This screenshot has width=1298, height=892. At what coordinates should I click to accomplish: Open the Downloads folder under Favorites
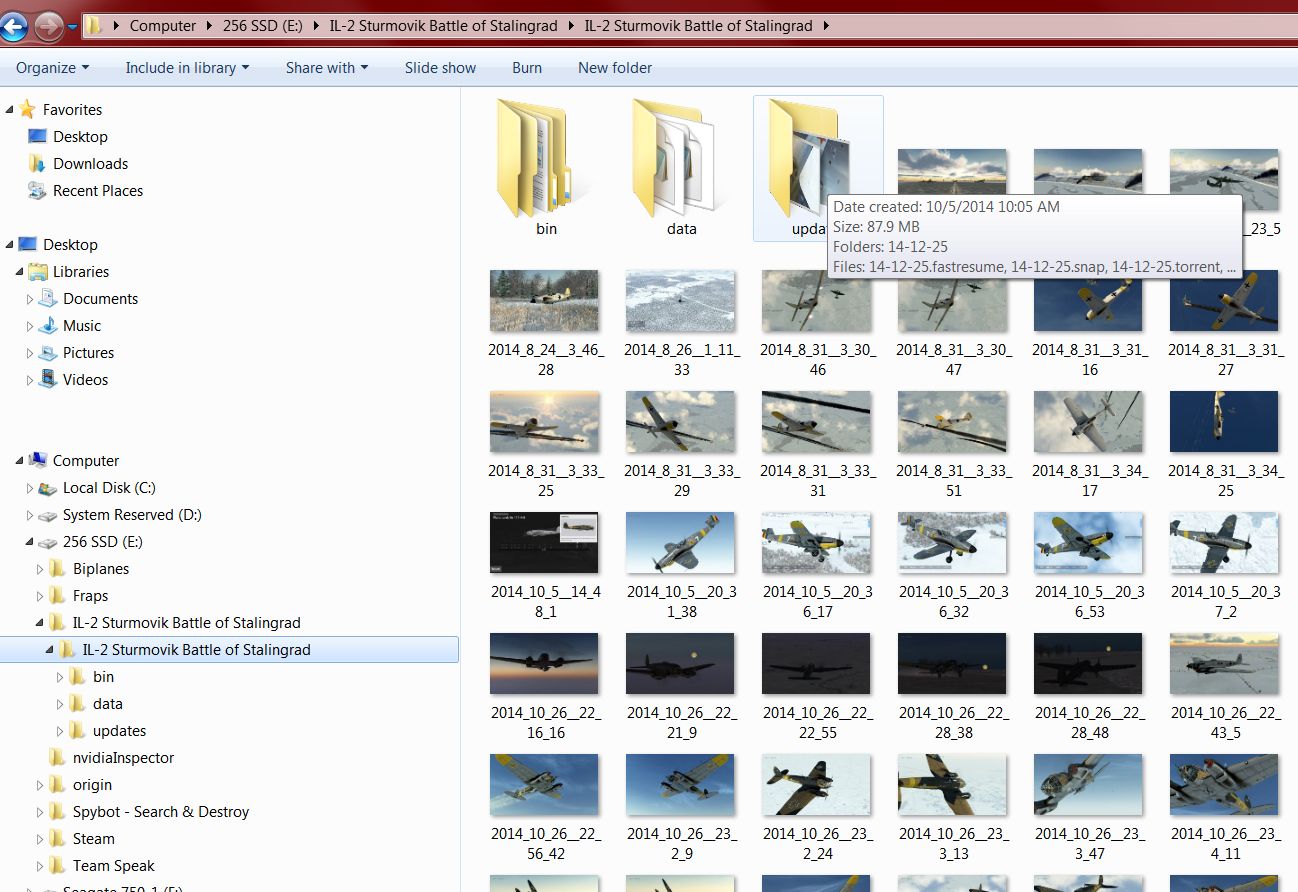[x=92, y=163]
